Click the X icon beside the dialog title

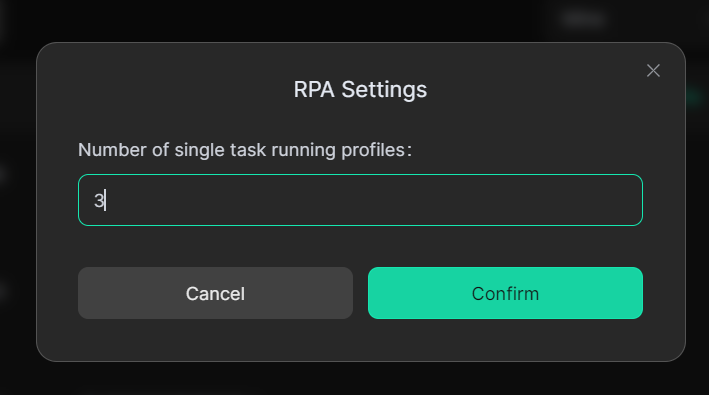tap(653, 71)
